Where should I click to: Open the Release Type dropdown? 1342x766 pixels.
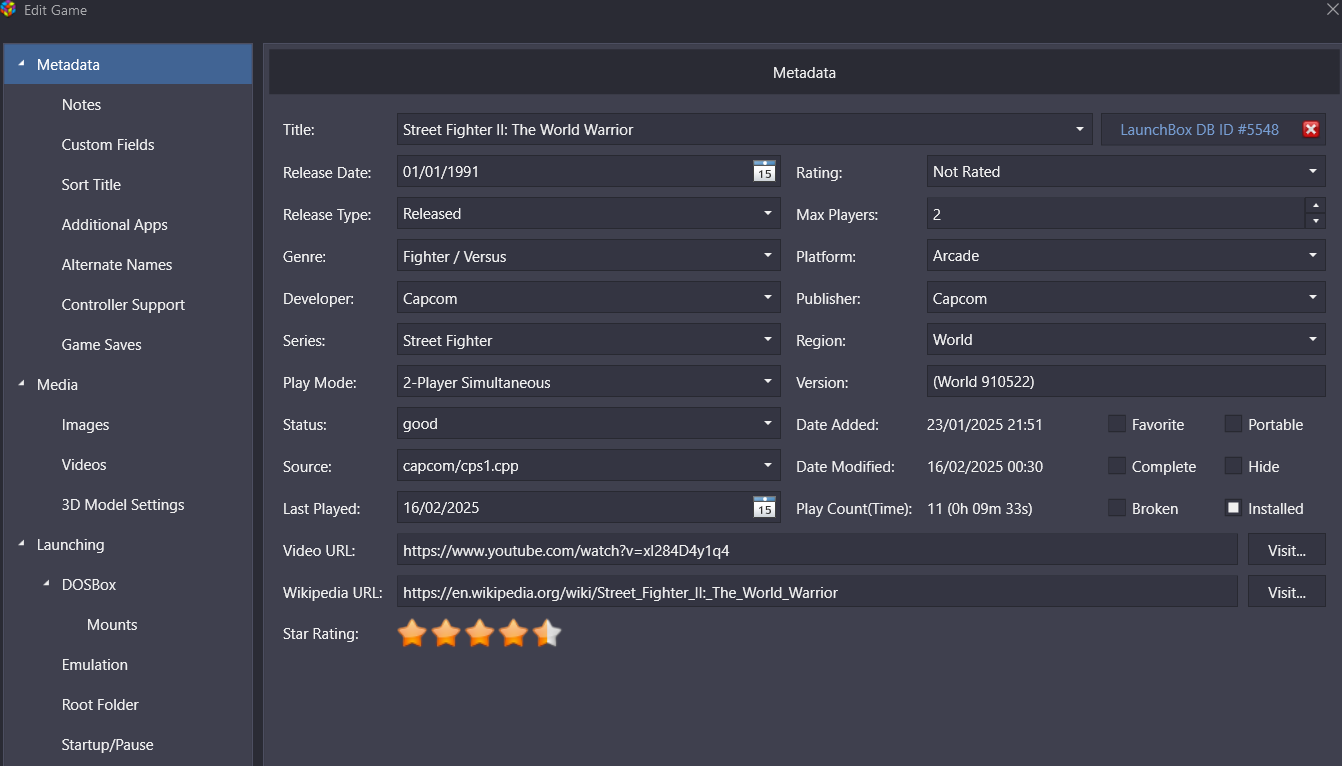coord(768,213)
